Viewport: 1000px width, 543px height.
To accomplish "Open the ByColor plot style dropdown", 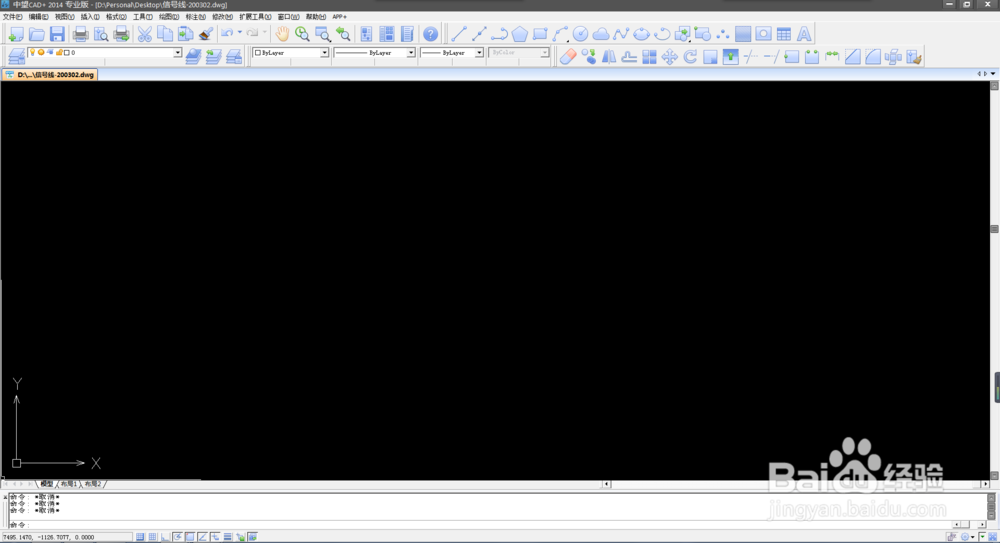I will 544,52.
